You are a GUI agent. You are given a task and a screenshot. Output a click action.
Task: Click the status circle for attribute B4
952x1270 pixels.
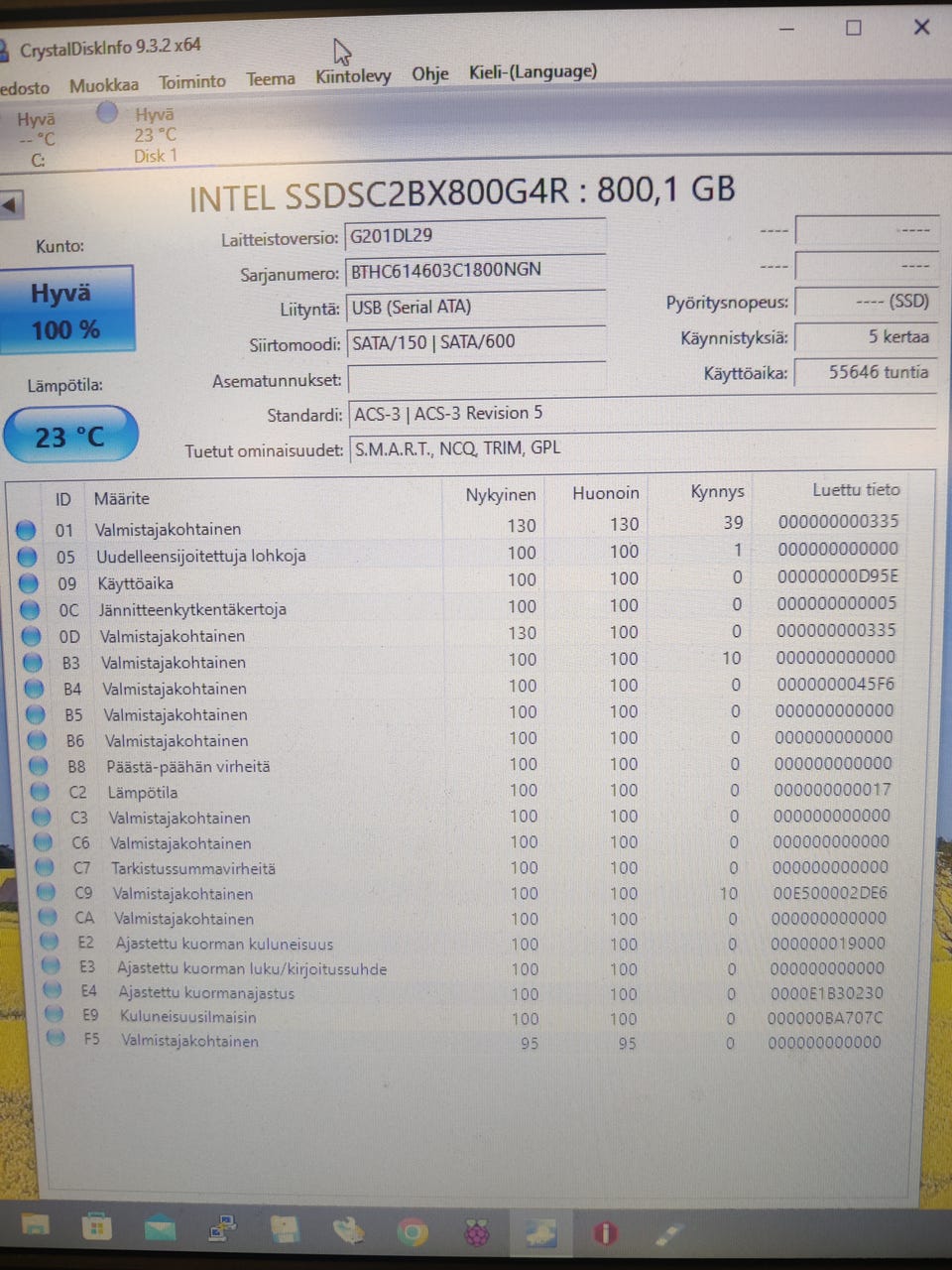(34, 688)
